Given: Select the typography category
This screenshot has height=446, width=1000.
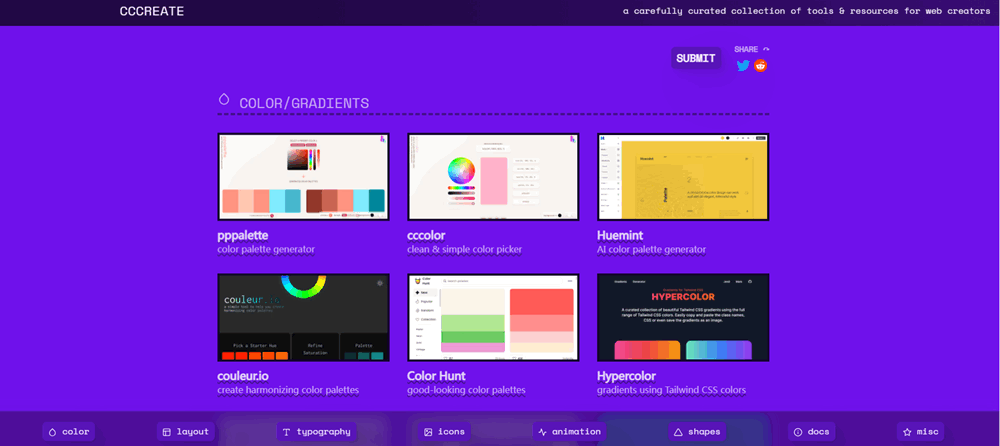Looking at the screenshot, I should click(316, 432).
